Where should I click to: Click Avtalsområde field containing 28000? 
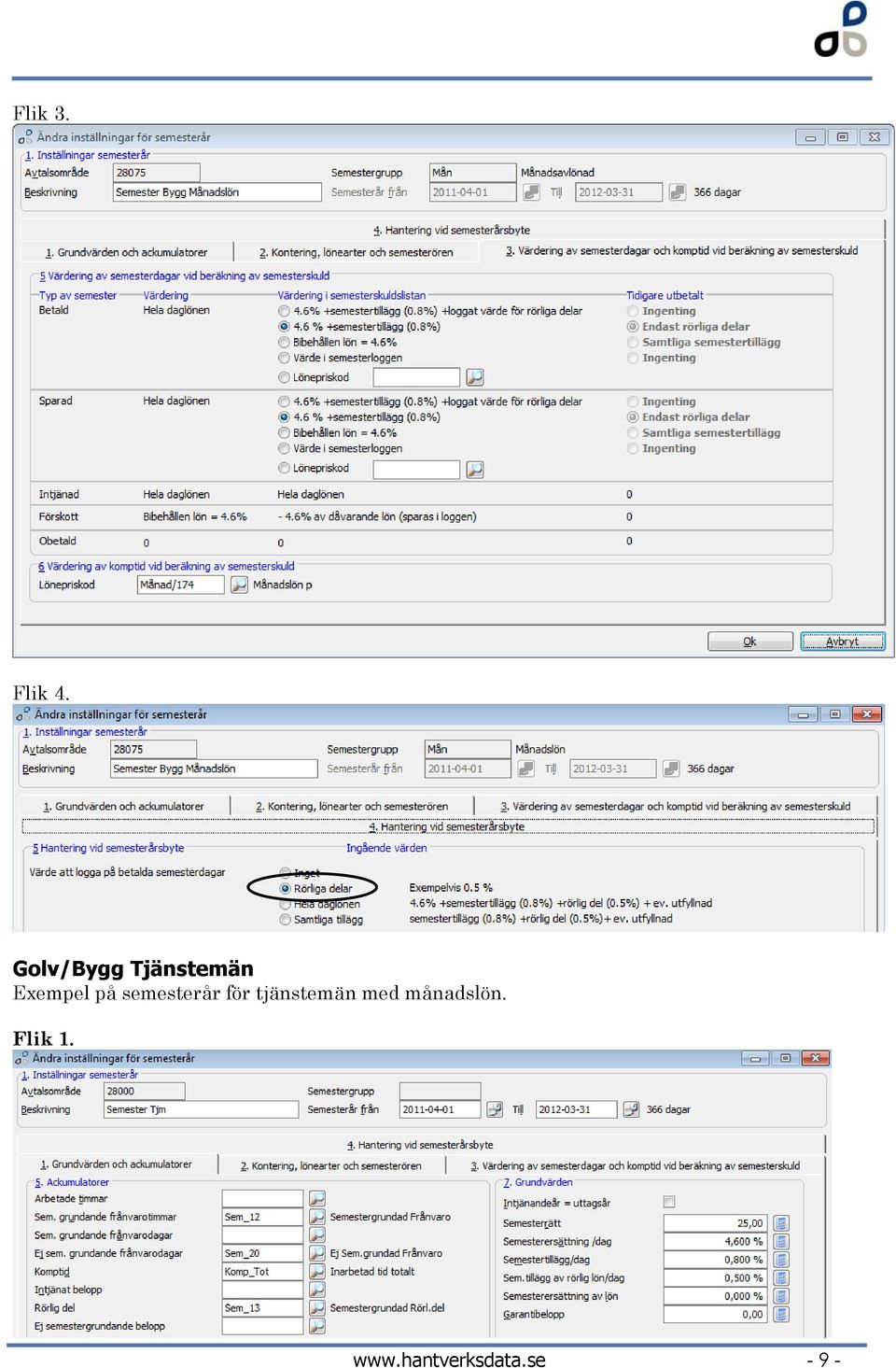coord(144,1091)
